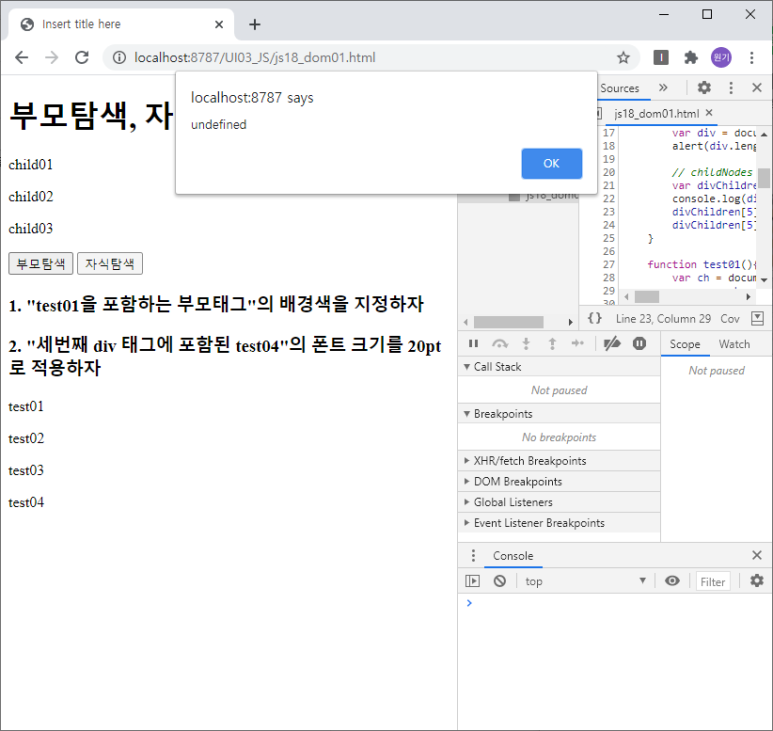The height and width of the screenshot is (731, 773).
Task: Click the source editor vertical scrollbar thumb
Action: (764, 178)
